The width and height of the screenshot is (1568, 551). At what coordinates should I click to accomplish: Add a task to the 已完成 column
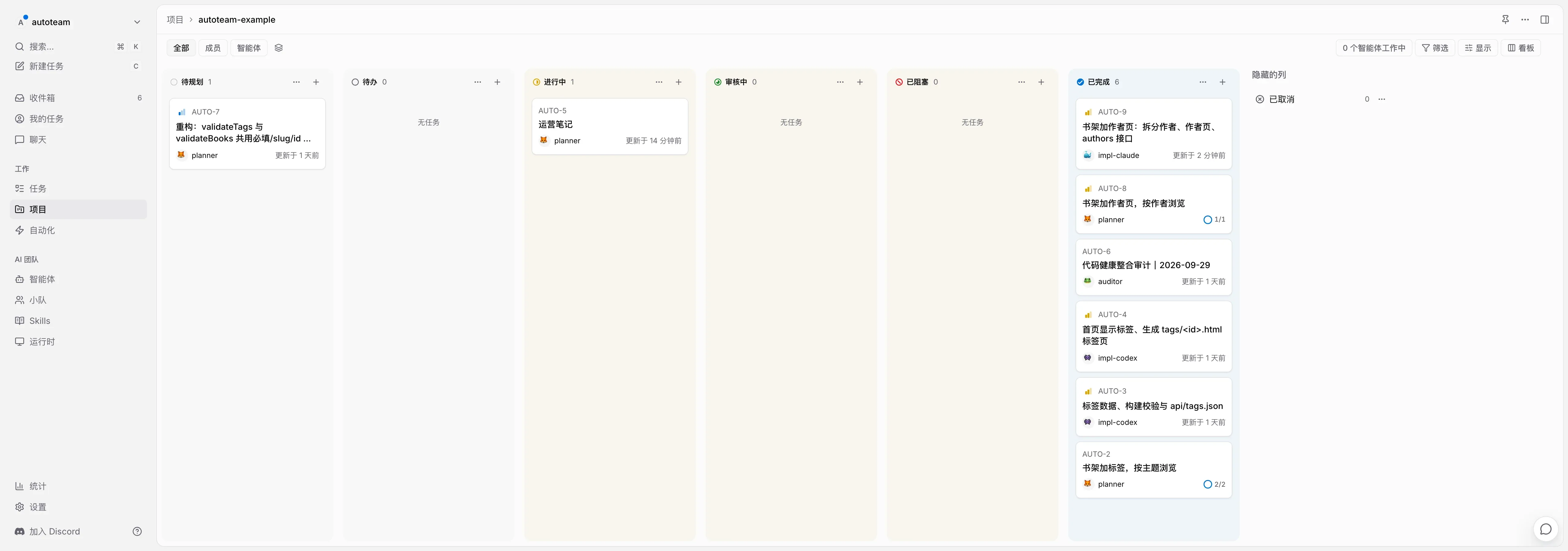(x=1222, y=82)
